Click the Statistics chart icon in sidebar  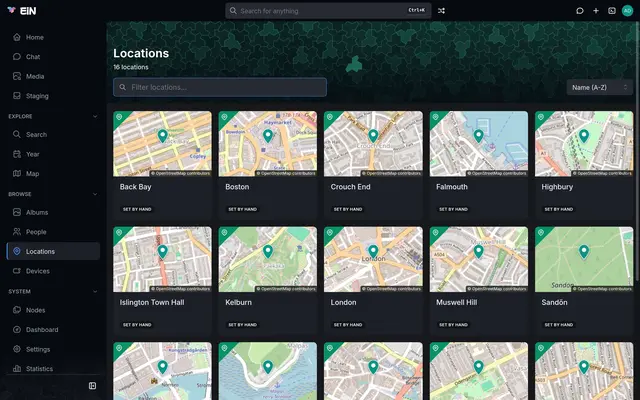coord(17,369)
